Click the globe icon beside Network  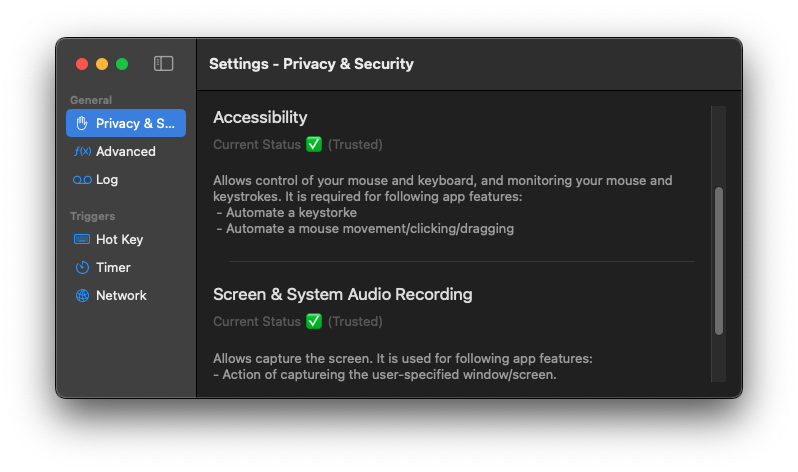coord(82,296)
